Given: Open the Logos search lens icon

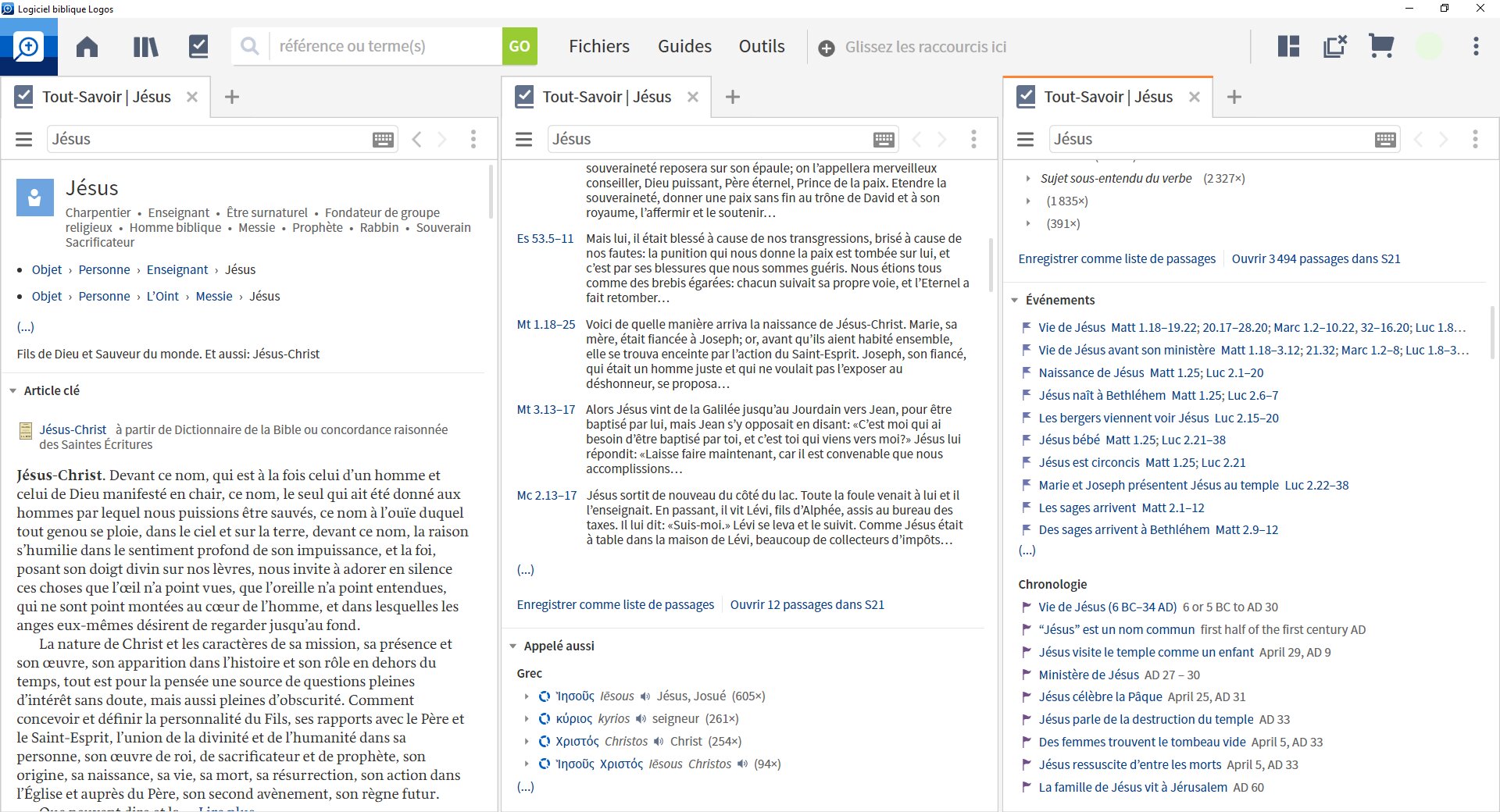Looking at the screenshot, I should point(28,47).
